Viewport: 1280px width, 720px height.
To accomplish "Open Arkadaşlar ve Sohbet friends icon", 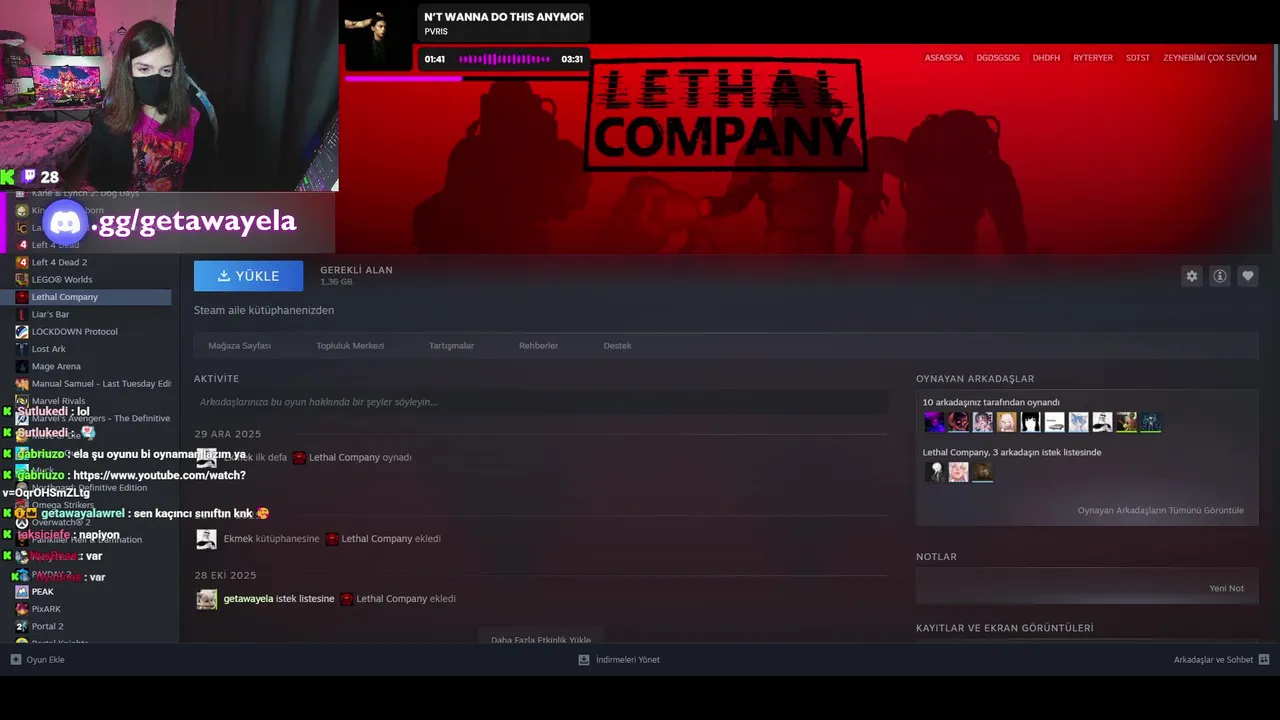I will [x=1264, y=660].
